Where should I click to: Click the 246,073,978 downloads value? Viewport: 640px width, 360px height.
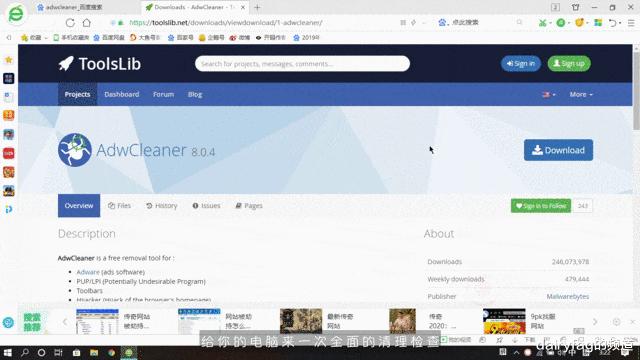[x=570, y=262]
